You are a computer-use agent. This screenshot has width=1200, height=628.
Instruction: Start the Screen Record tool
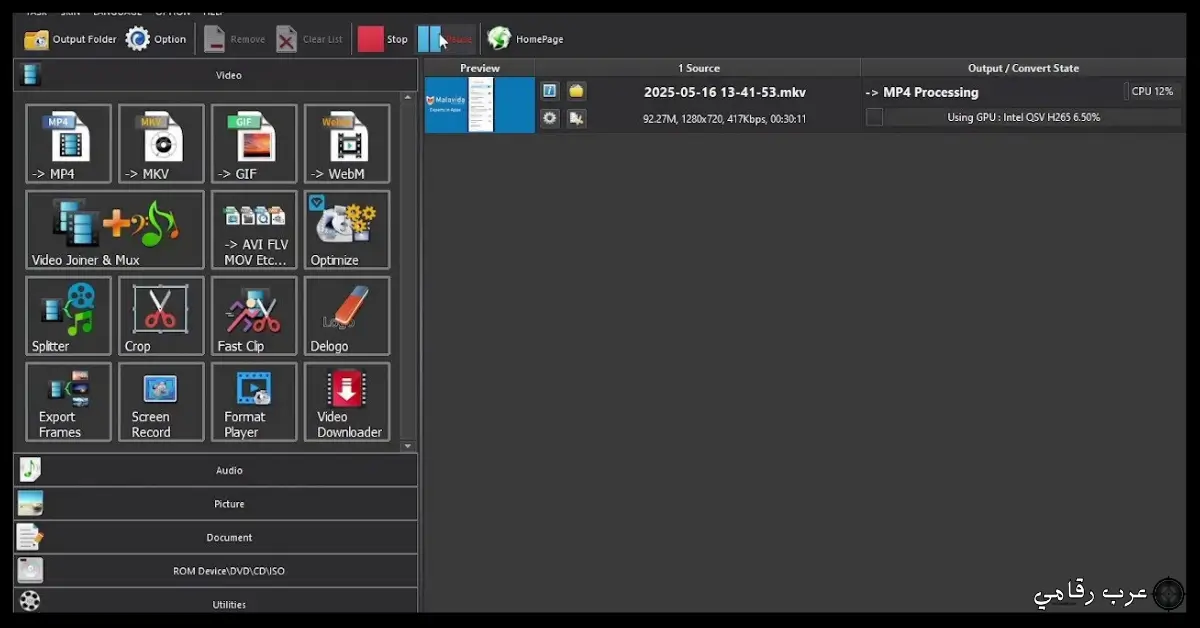point(160,402)
